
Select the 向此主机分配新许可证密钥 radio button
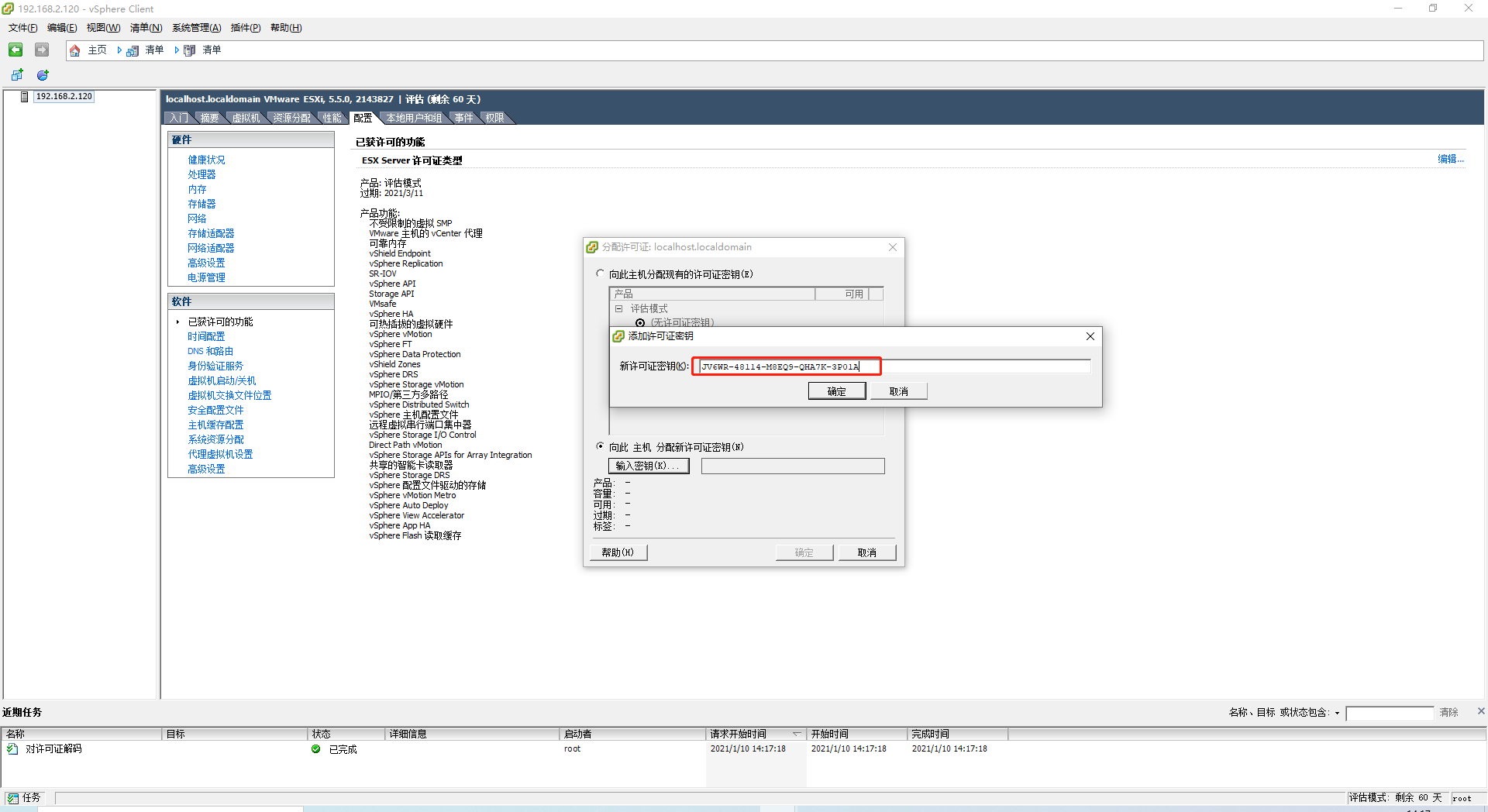coord(600,446)
